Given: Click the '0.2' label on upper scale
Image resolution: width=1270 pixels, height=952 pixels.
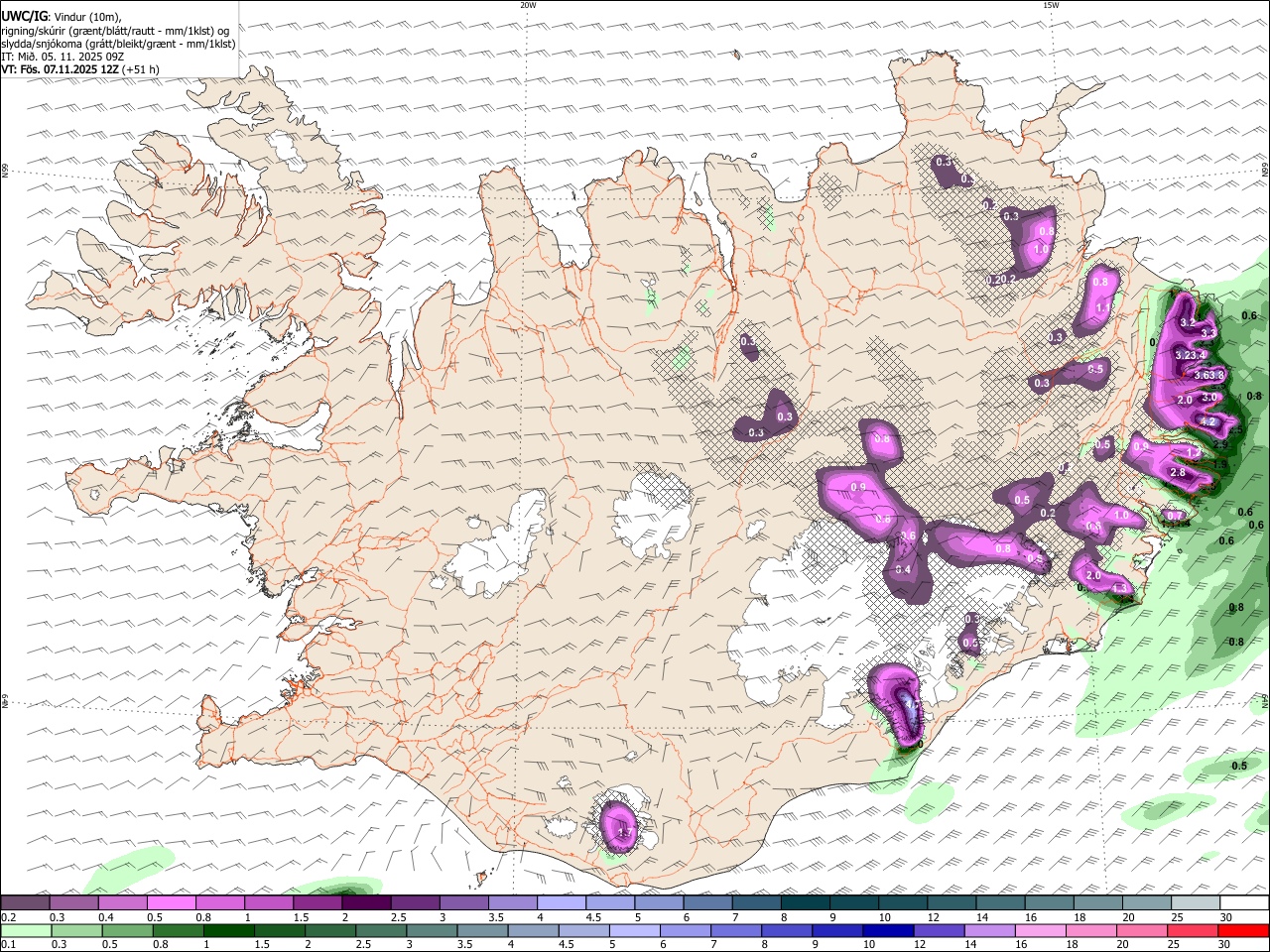Looking at the screenshot, I should point(8,917).
